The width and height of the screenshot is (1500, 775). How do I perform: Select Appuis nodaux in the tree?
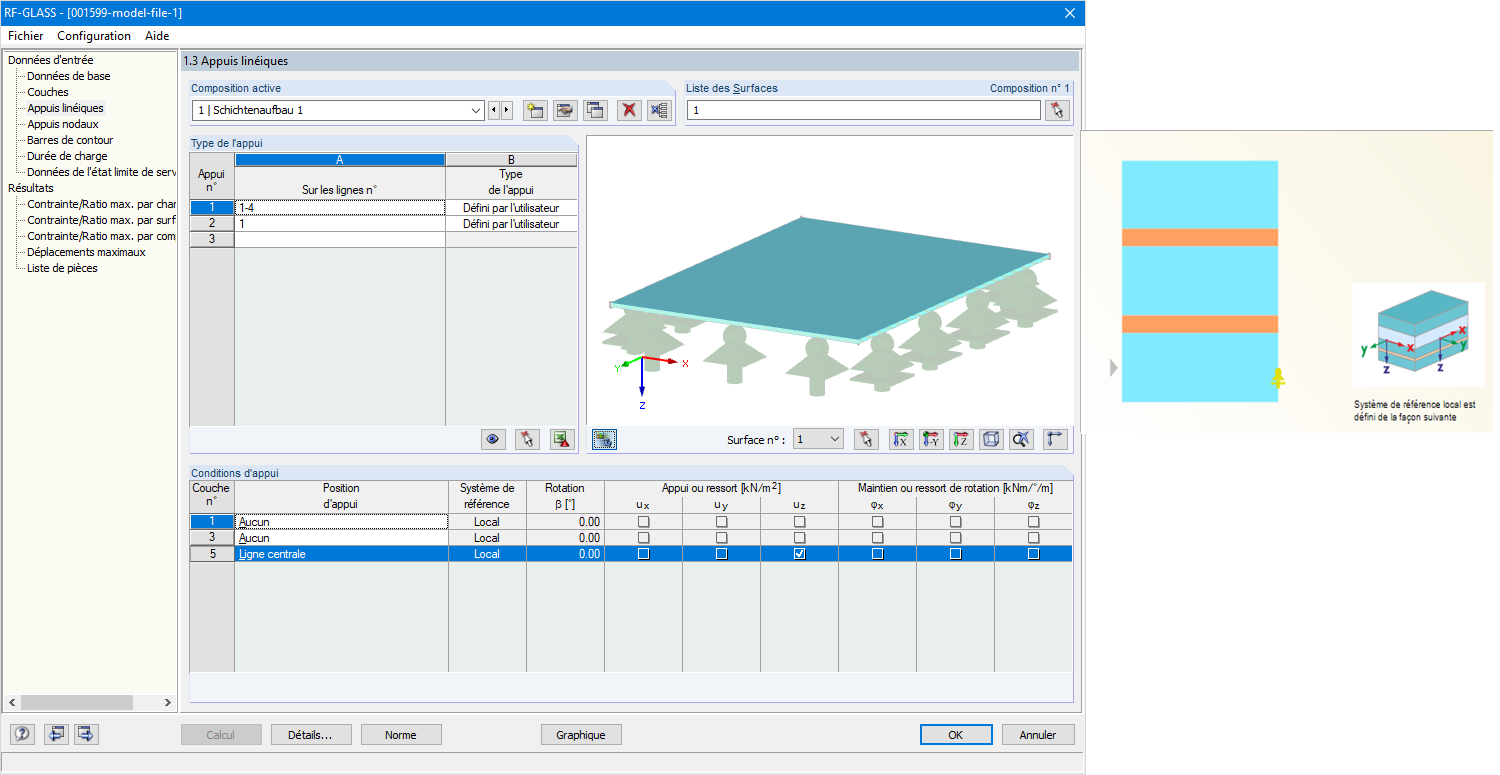pyautogui.click(x=63, y=124)
